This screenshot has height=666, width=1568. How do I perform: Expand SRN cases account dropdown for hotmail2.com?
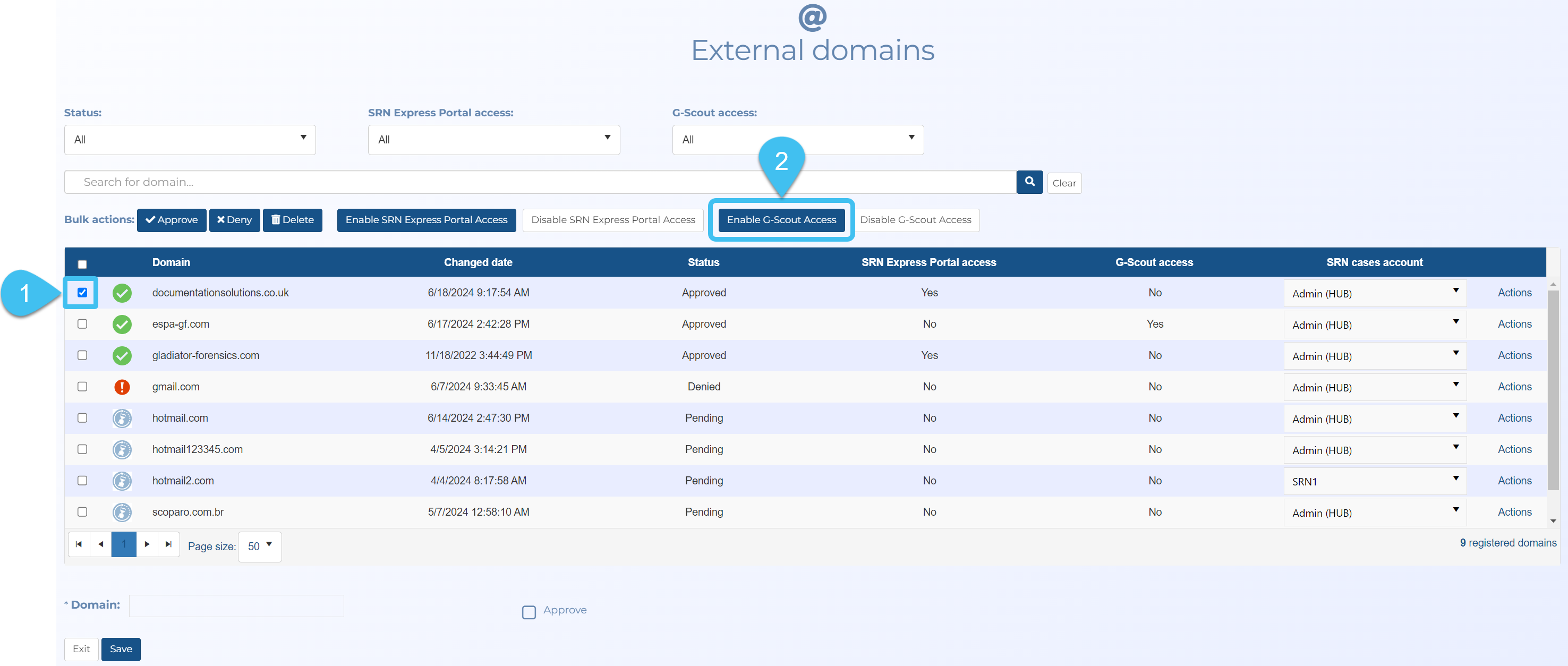1374,482
